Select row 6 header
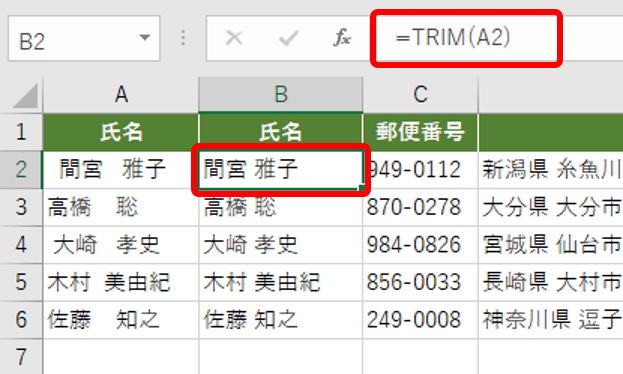The height and width of the screenshot is (374, 623). [x=21, y=320]
